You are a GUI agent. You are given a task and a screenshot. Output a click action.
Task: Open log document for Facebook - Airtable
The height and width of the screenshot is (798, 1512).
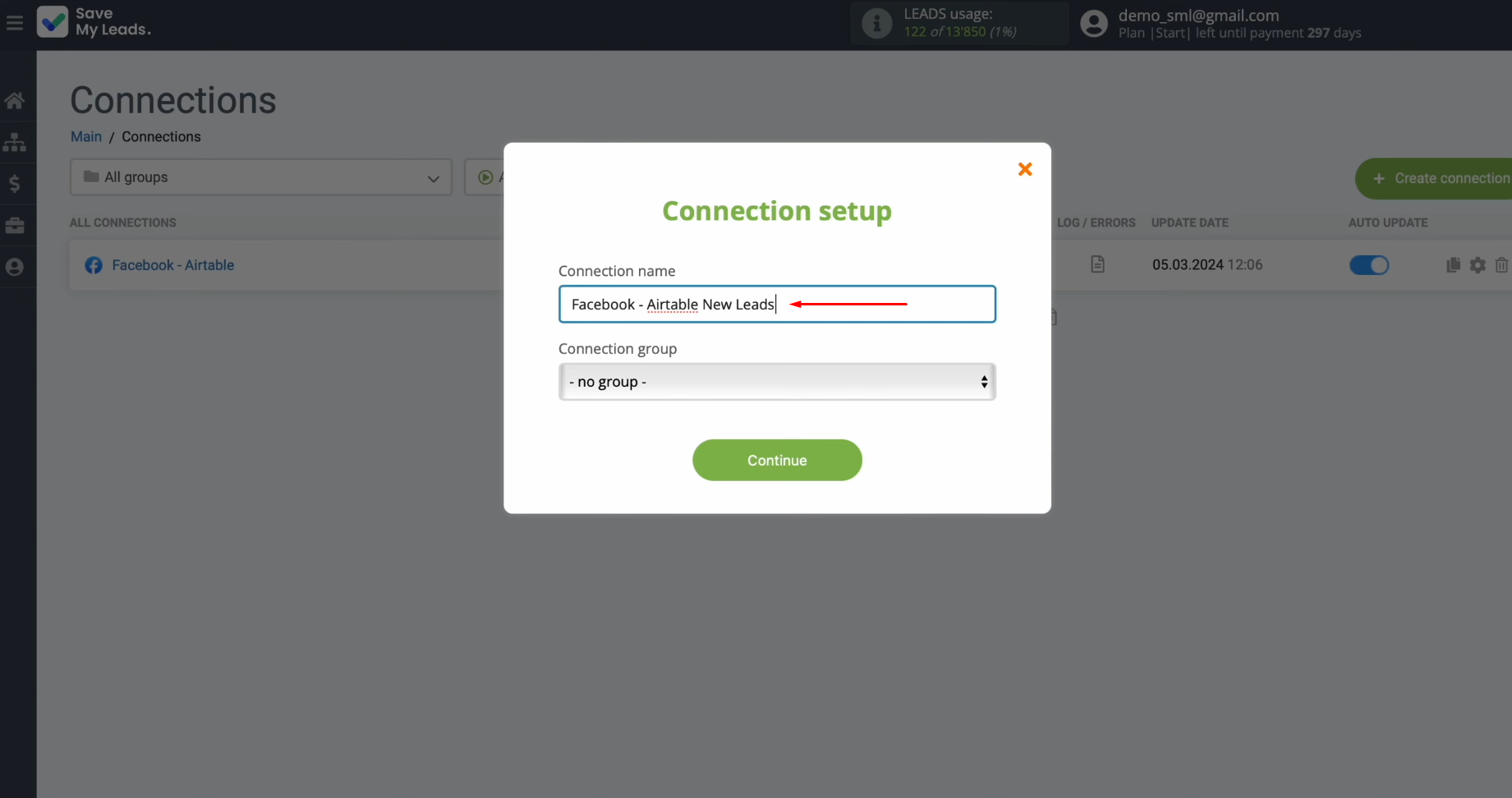click(x=1097, y=264)
